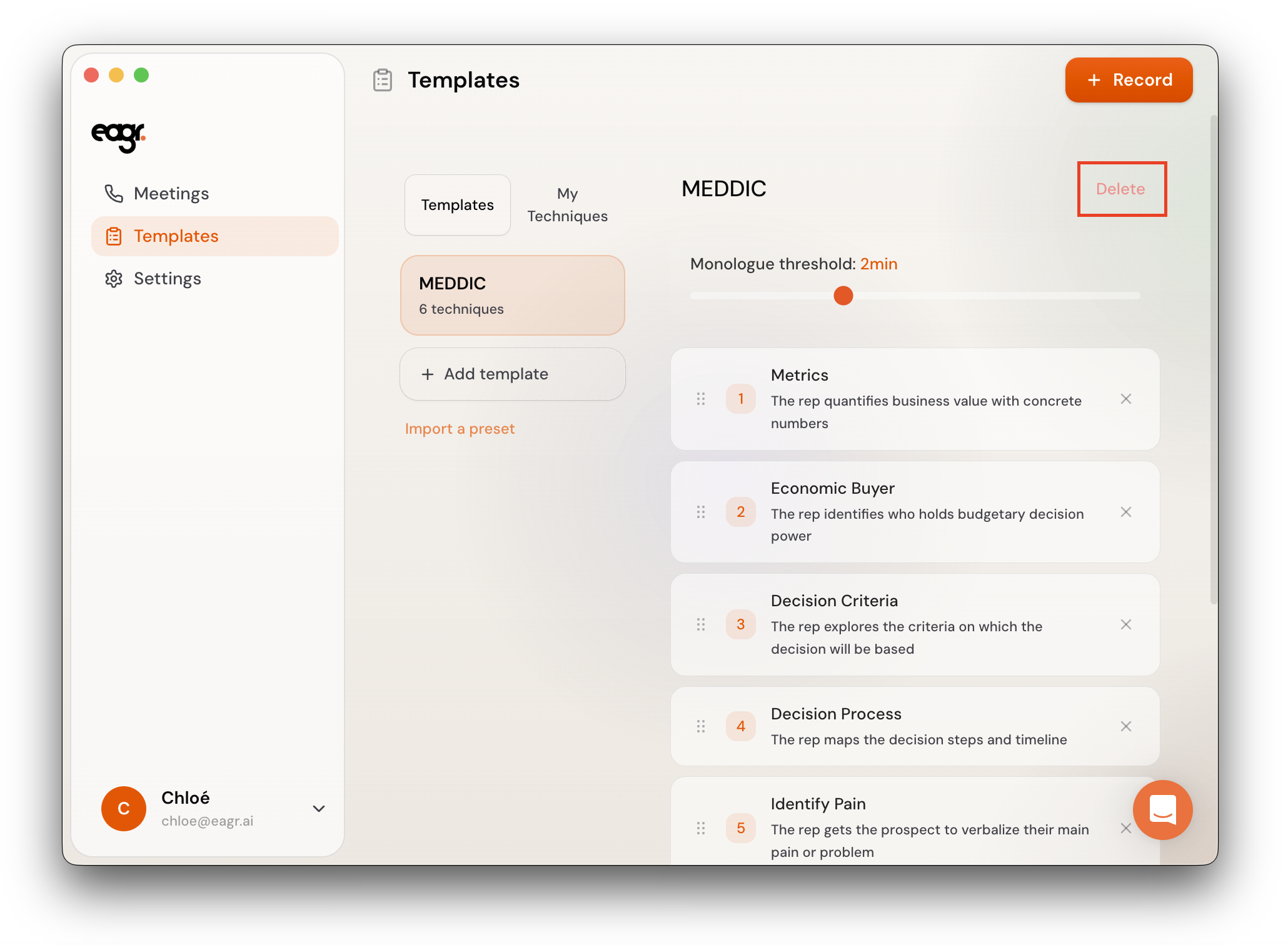Click Chloé's orange avatar circle

(x=124, y=808)
